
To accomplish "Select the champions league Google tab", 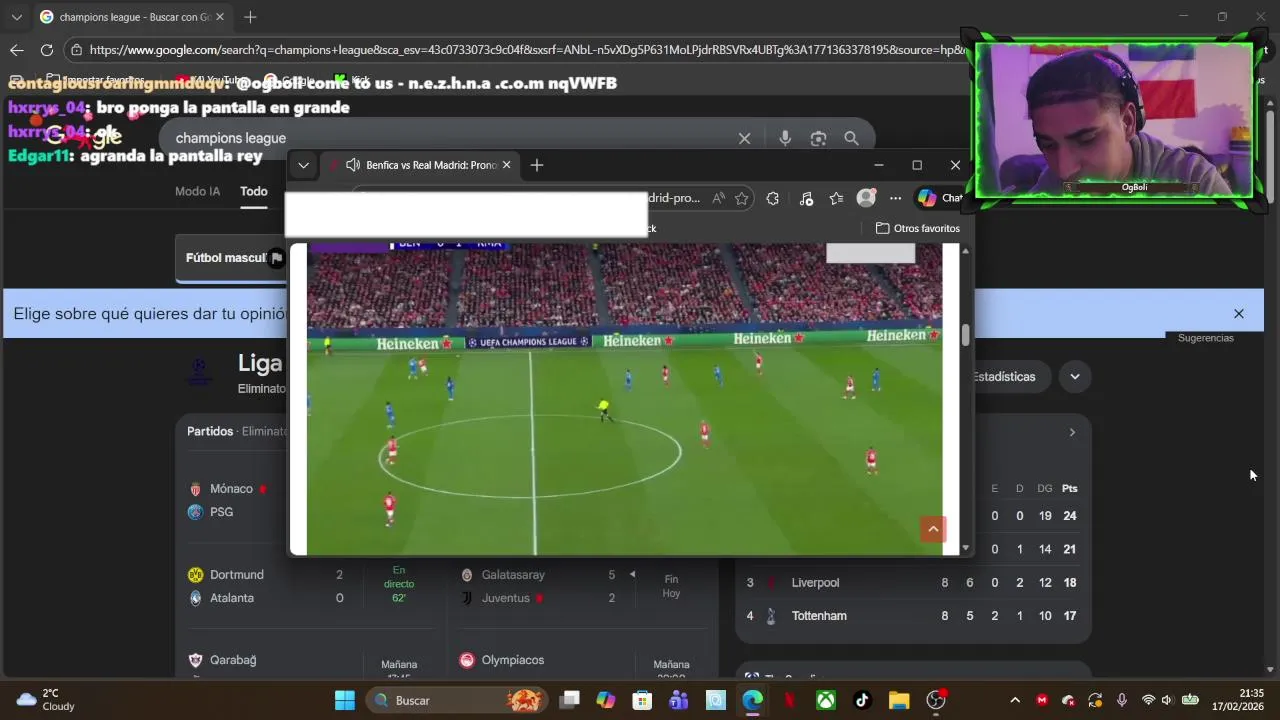I will [x=131, y=17].
